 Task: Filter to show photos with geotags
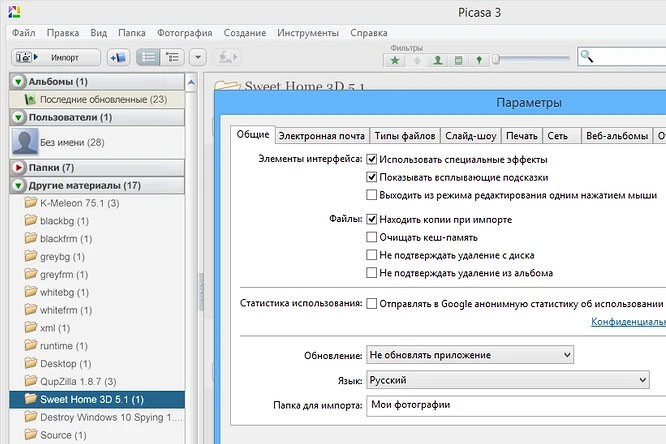point(479,61)
